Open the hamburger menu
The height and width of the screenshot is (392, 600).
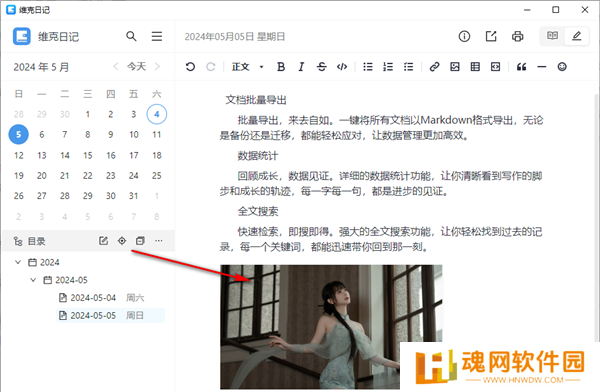[157, 36]
